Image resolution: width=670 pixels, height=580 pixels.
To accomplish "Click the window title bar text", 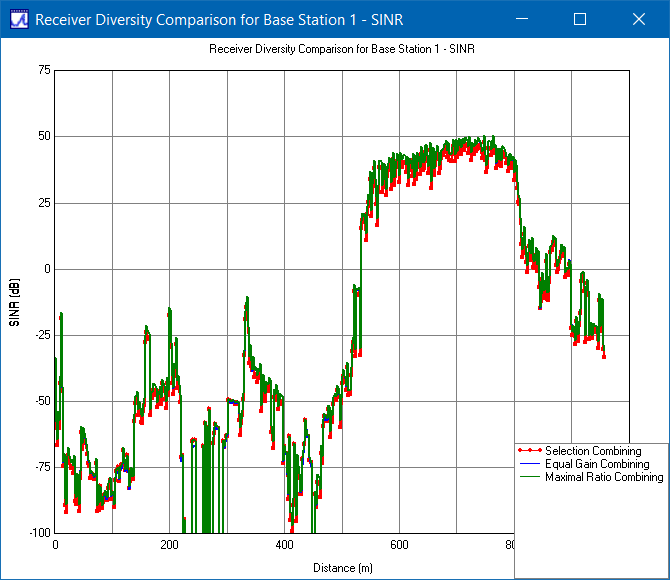I will coord(219,20).
